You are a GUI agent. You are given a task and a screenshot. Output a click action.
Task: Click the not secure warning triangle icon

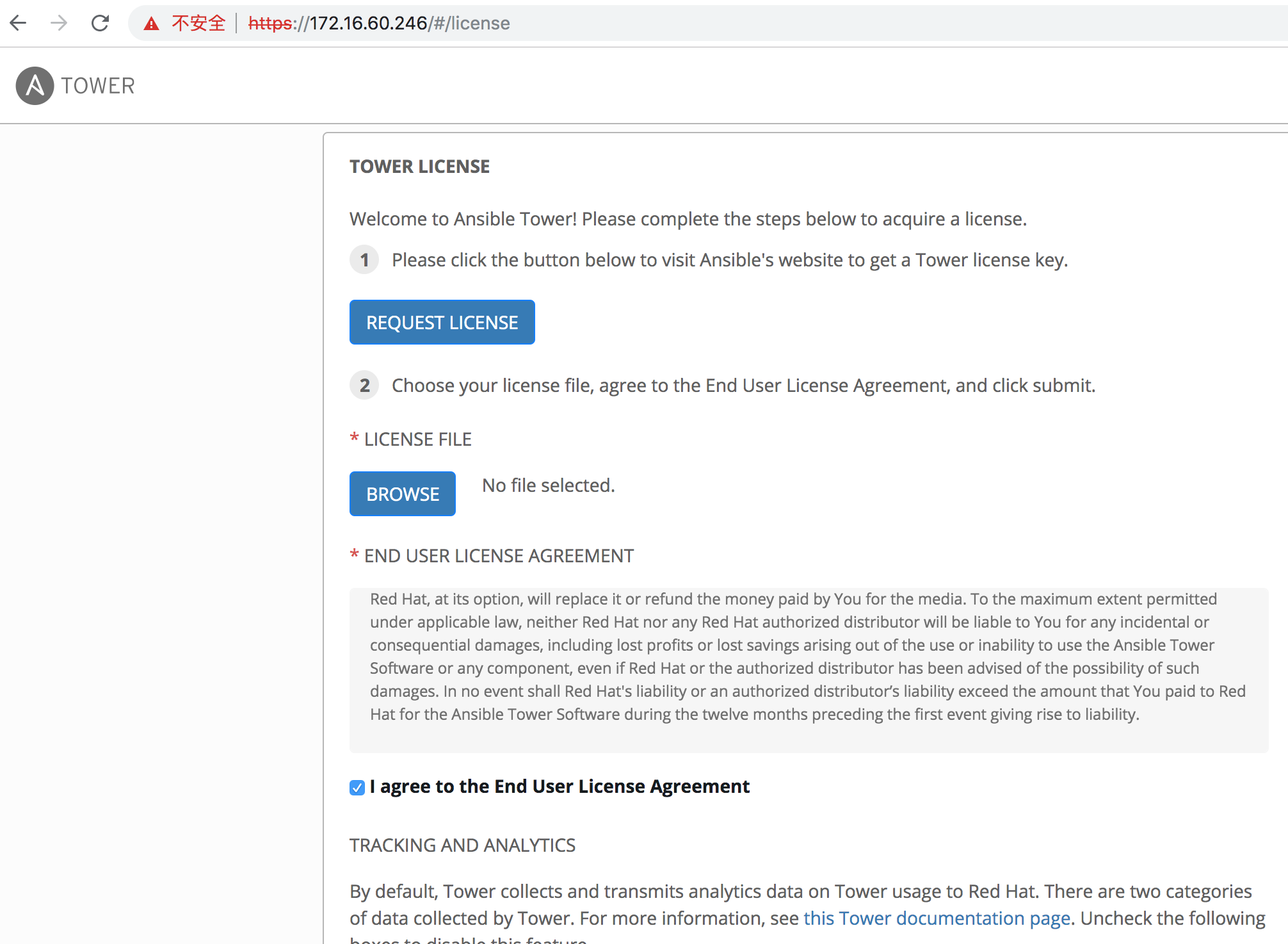pyautogui.click(x=151, y=24)
